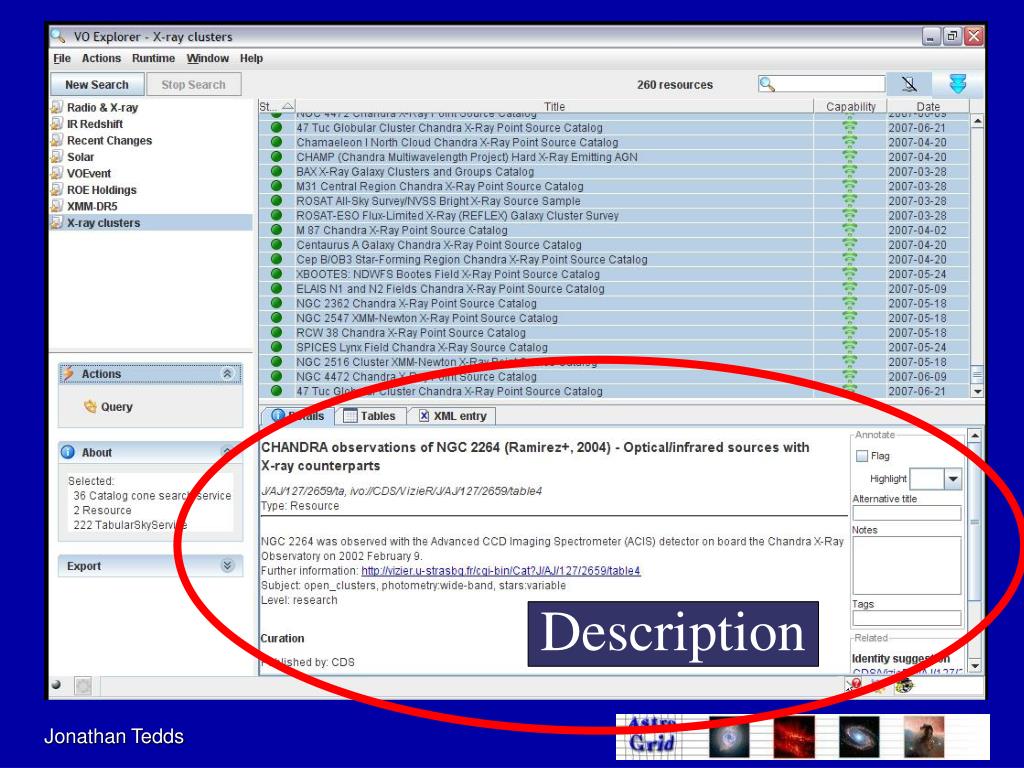Click the green status dot in the CHAMP row

tap(276, 157)
